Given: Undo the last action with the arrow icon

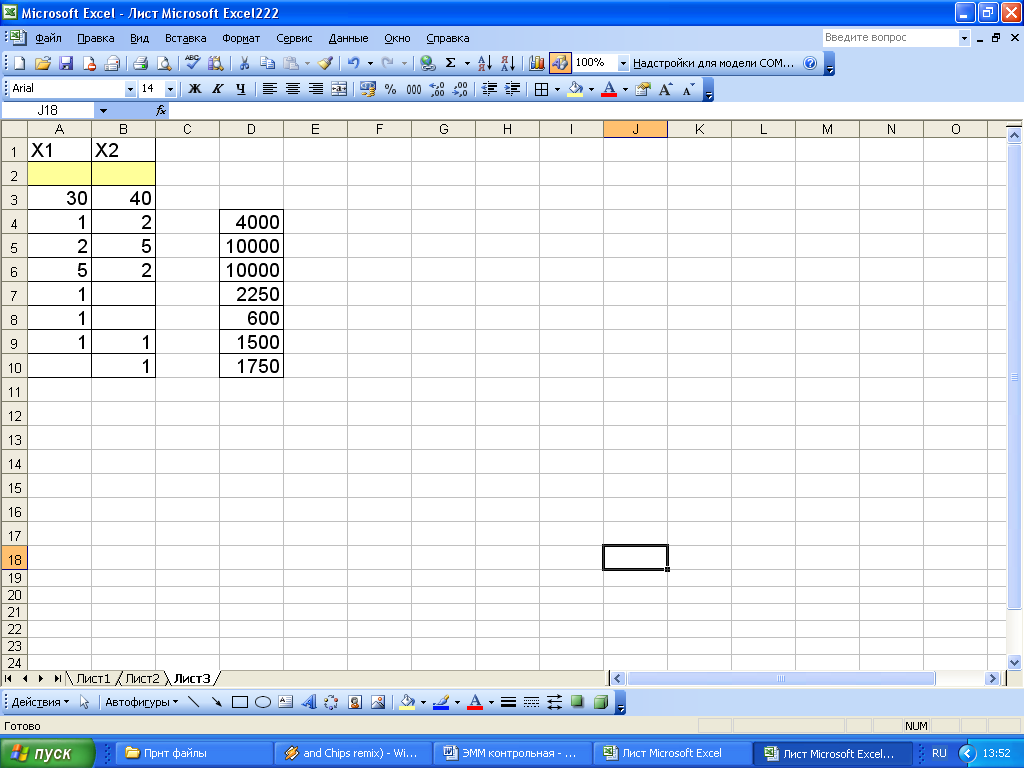Looking at the screenshot, I should click(x=353, y=63).
